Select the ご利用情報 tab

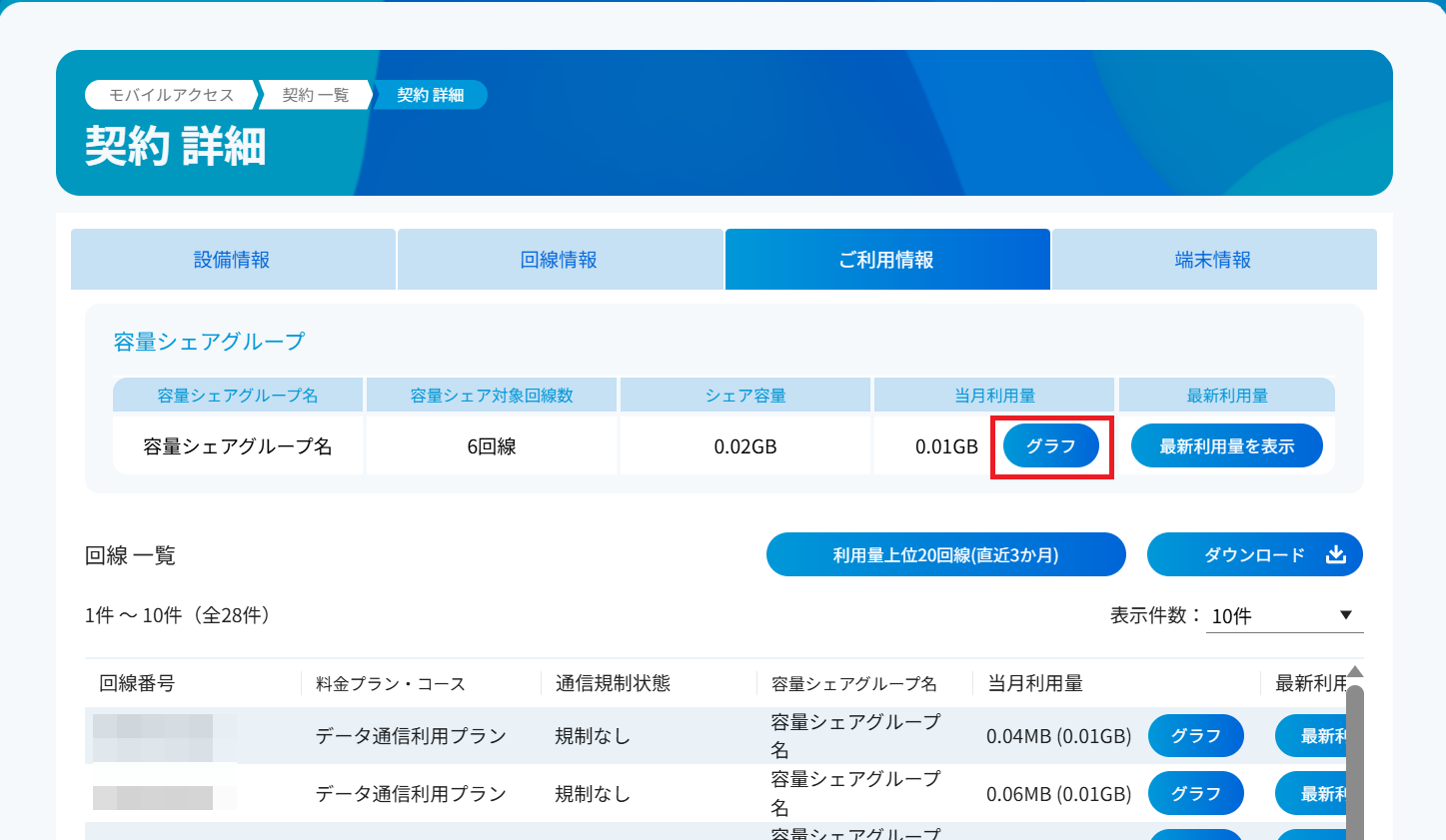(x=887, y=260)
